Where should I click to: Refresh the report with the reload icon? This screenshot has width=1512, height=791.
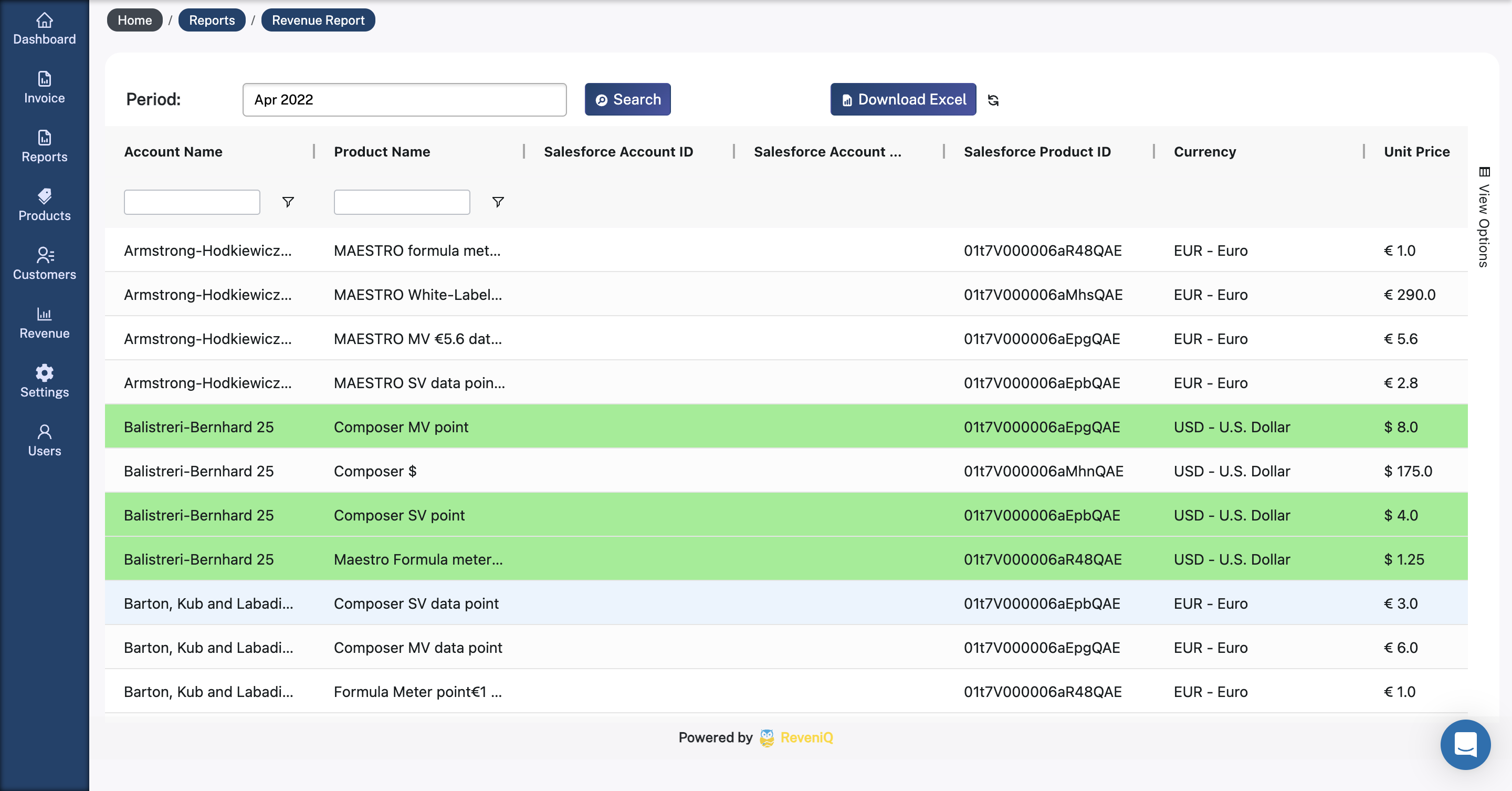pos(994,100)
